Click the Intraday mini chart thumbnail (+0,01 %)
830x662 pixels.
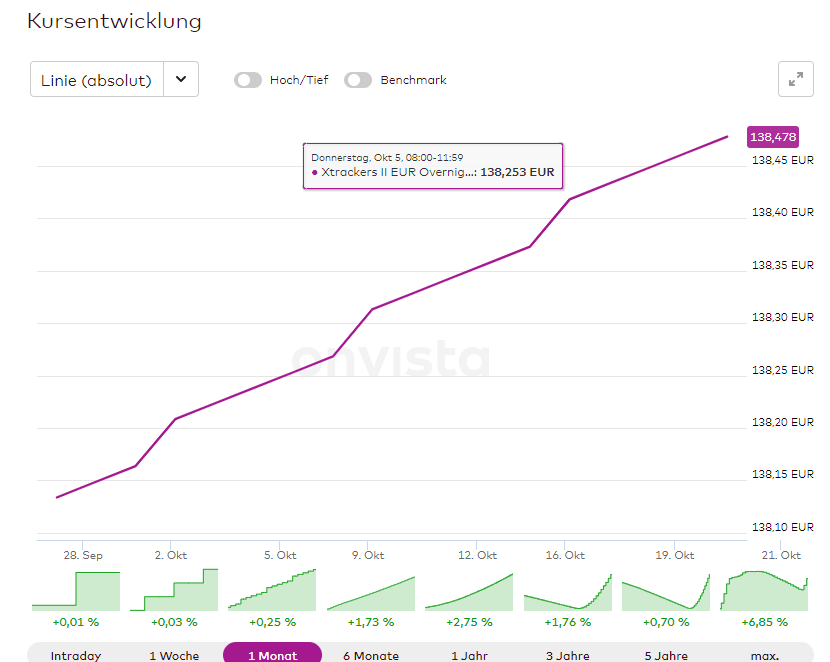[76, 590]
